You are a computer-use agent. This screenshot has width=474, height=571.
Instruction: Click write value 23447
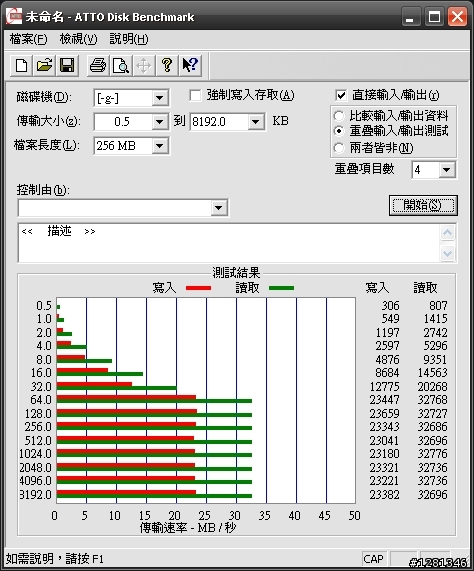click(x=384, y=400)
